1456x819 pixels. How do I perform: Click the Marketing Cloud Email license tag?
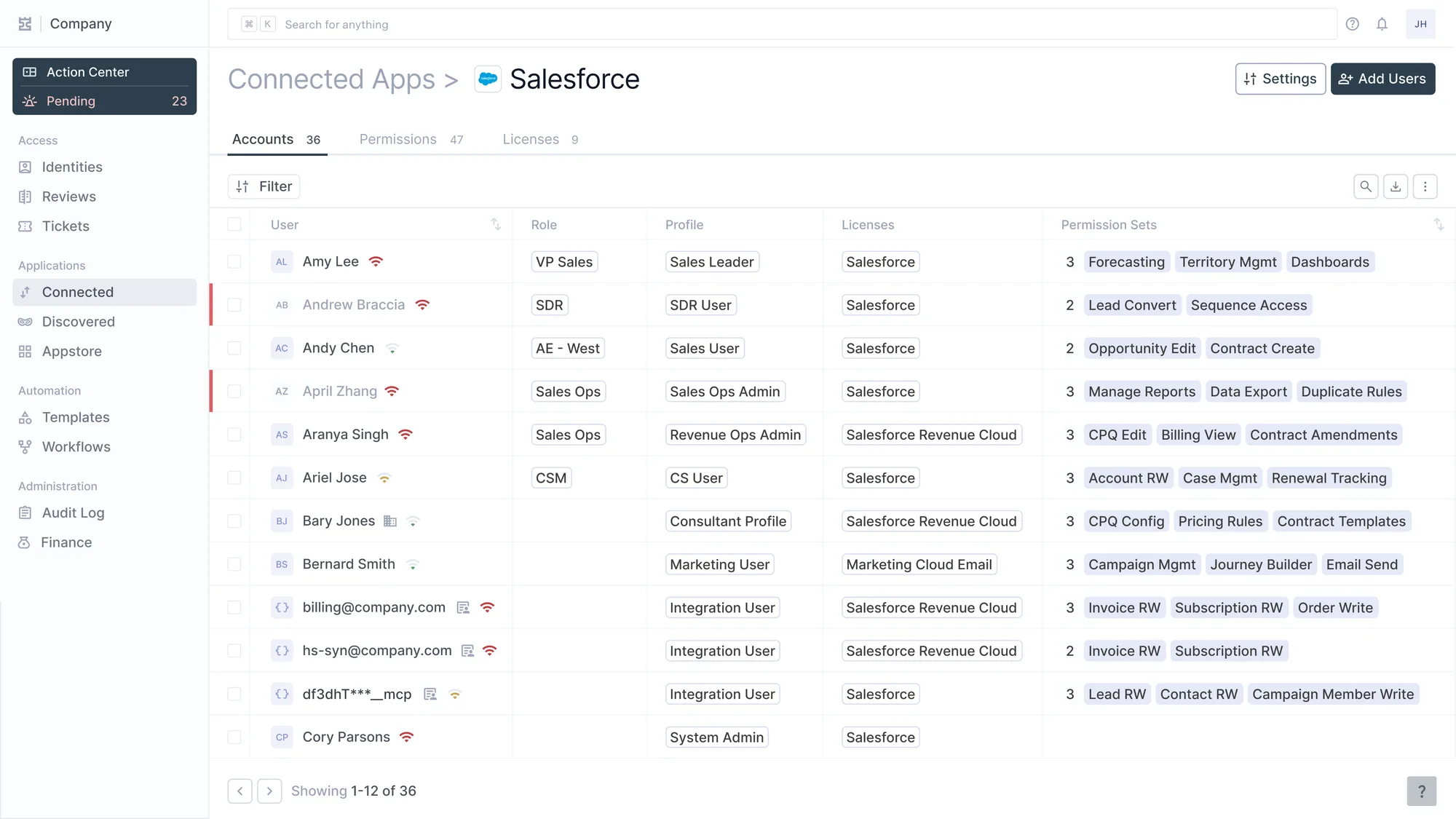919,564
